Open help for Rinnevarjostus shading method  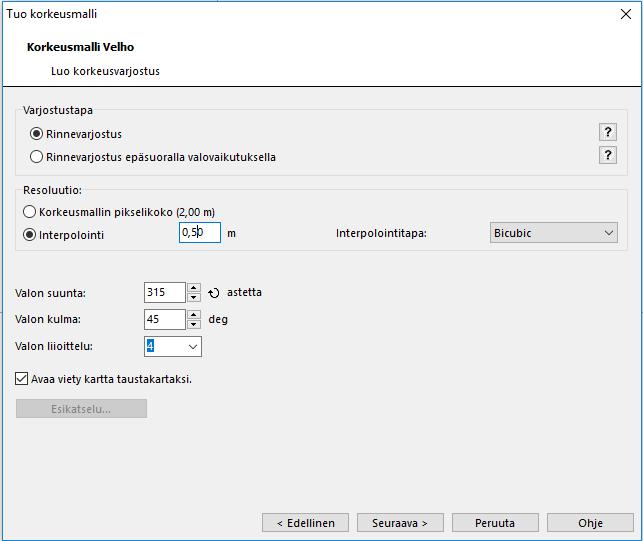[608, 132]
